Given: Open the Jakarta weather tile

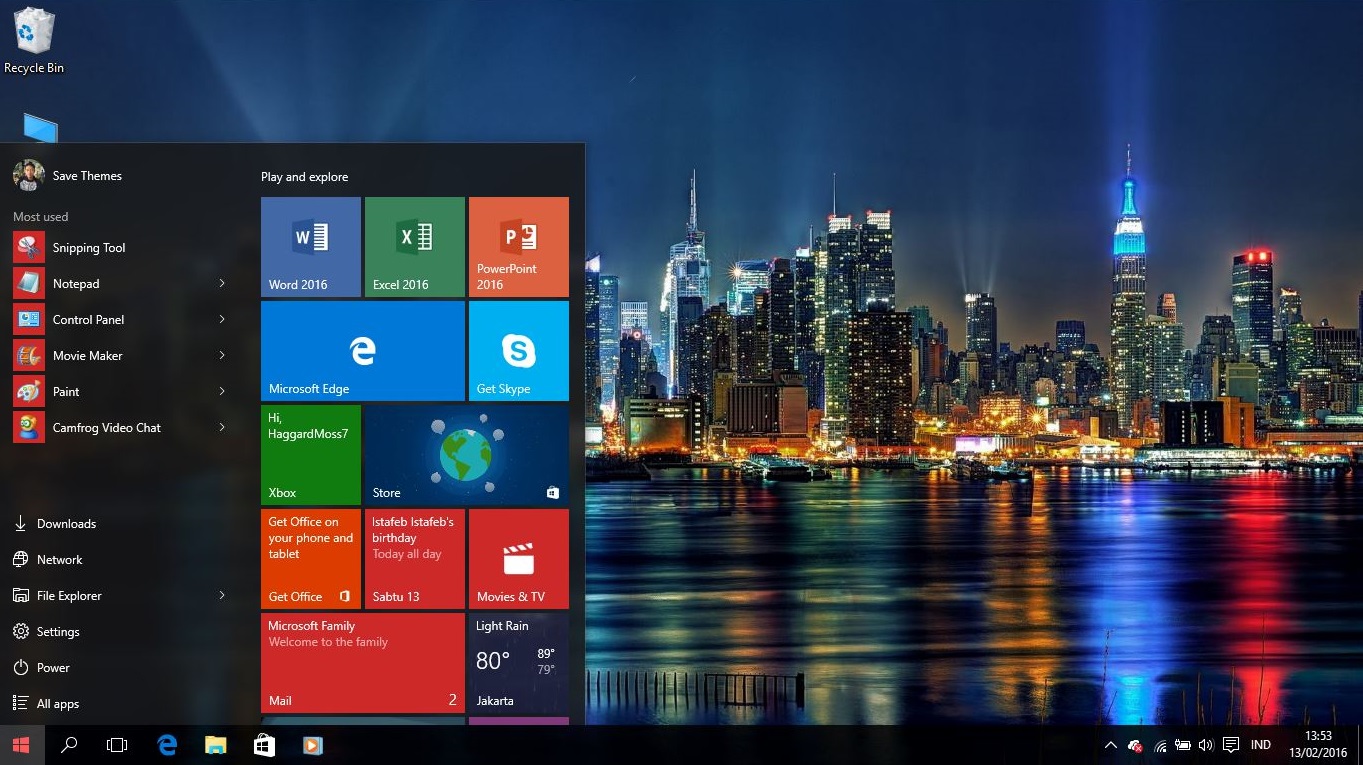Looking at the screenshot, I should [x=519, y=663].
